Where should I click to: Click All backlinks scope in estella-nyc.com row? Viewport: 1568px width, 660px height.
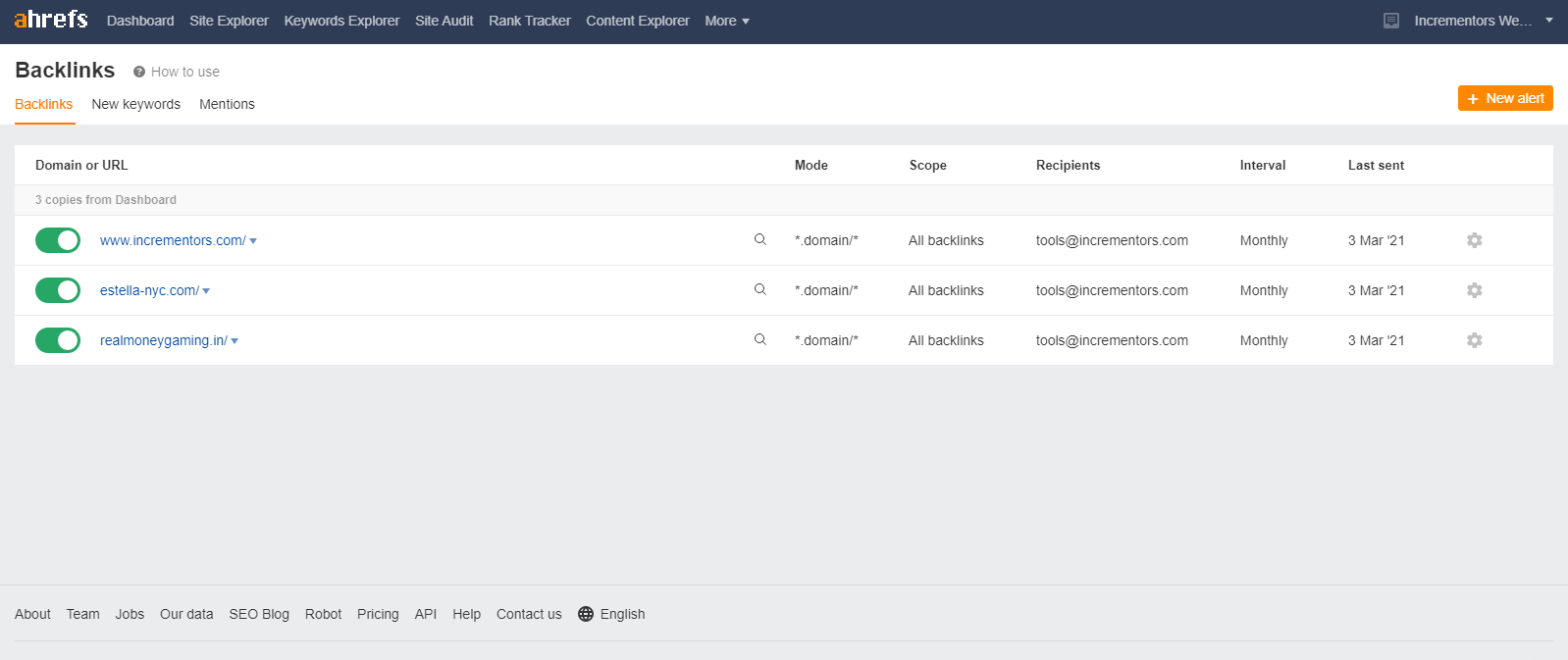point(946,290)
